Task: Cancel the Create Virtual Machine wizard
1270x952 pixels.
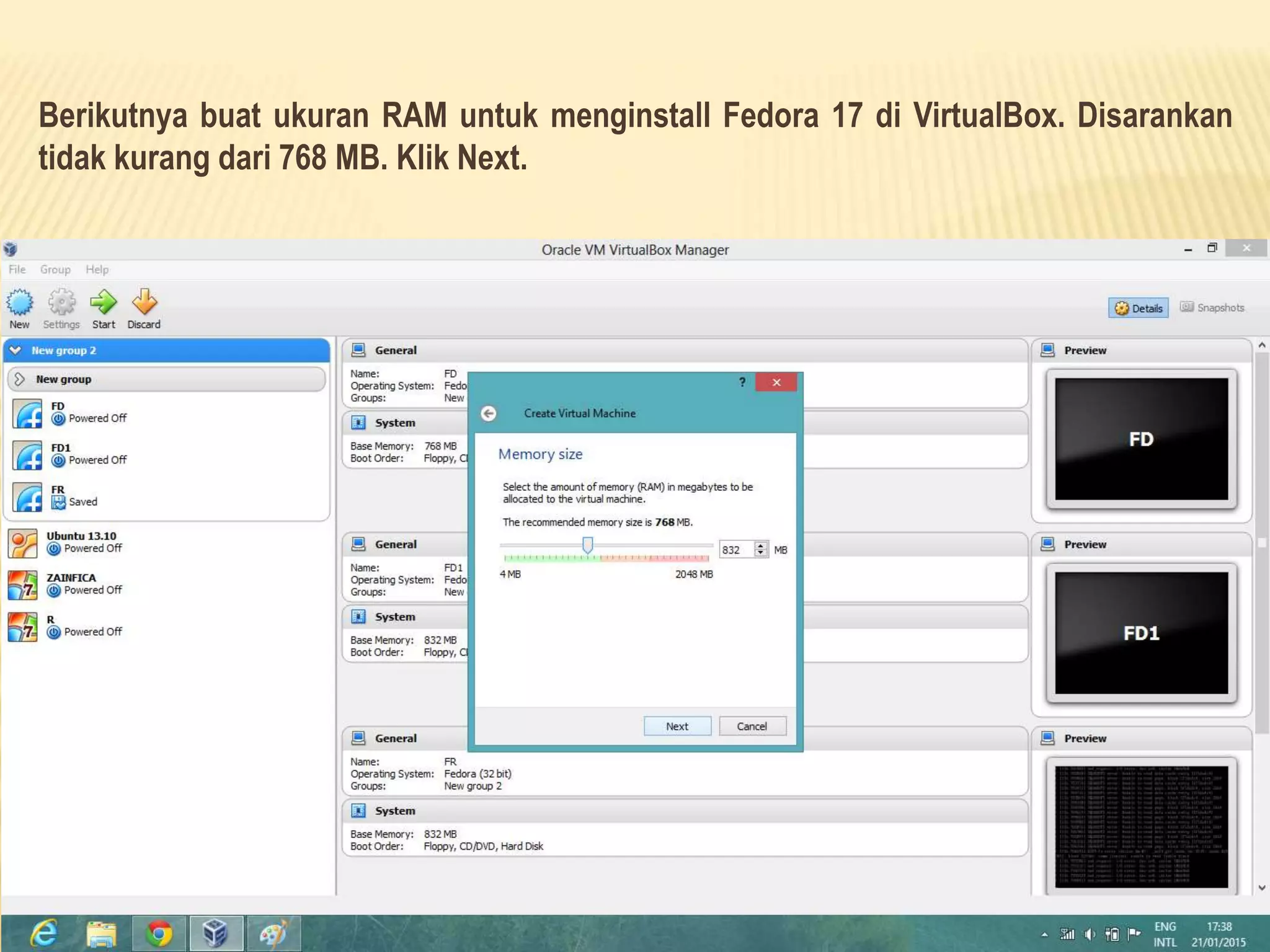Action: tap(752, 726)
